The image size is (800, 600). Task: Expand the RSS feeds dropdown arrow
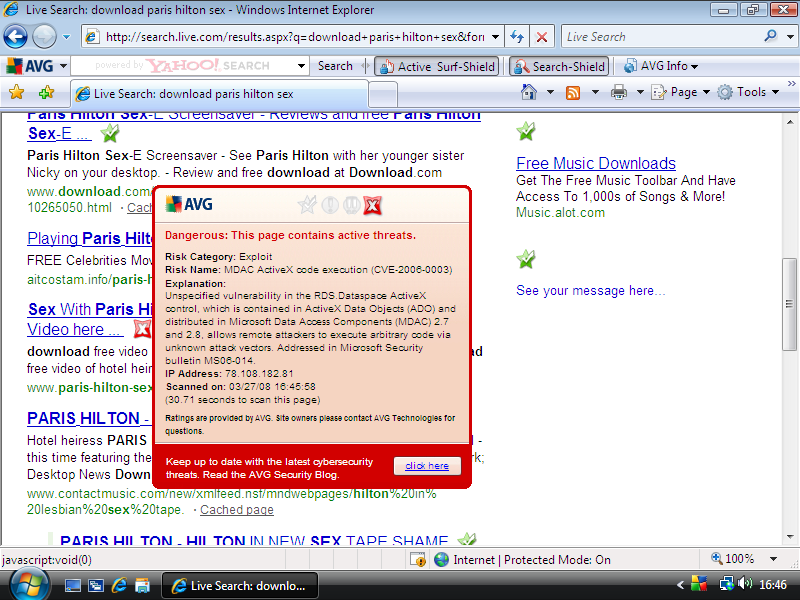click(595, 92)
